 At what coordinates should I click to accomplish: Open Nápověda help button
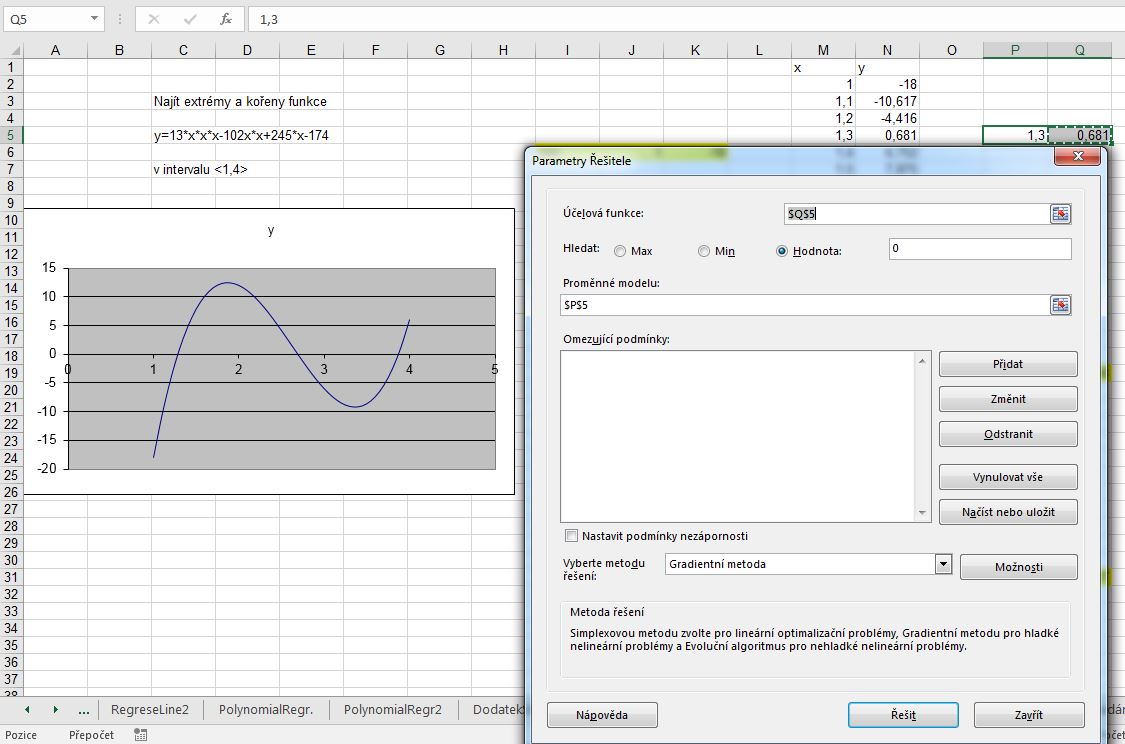point(602,715)
